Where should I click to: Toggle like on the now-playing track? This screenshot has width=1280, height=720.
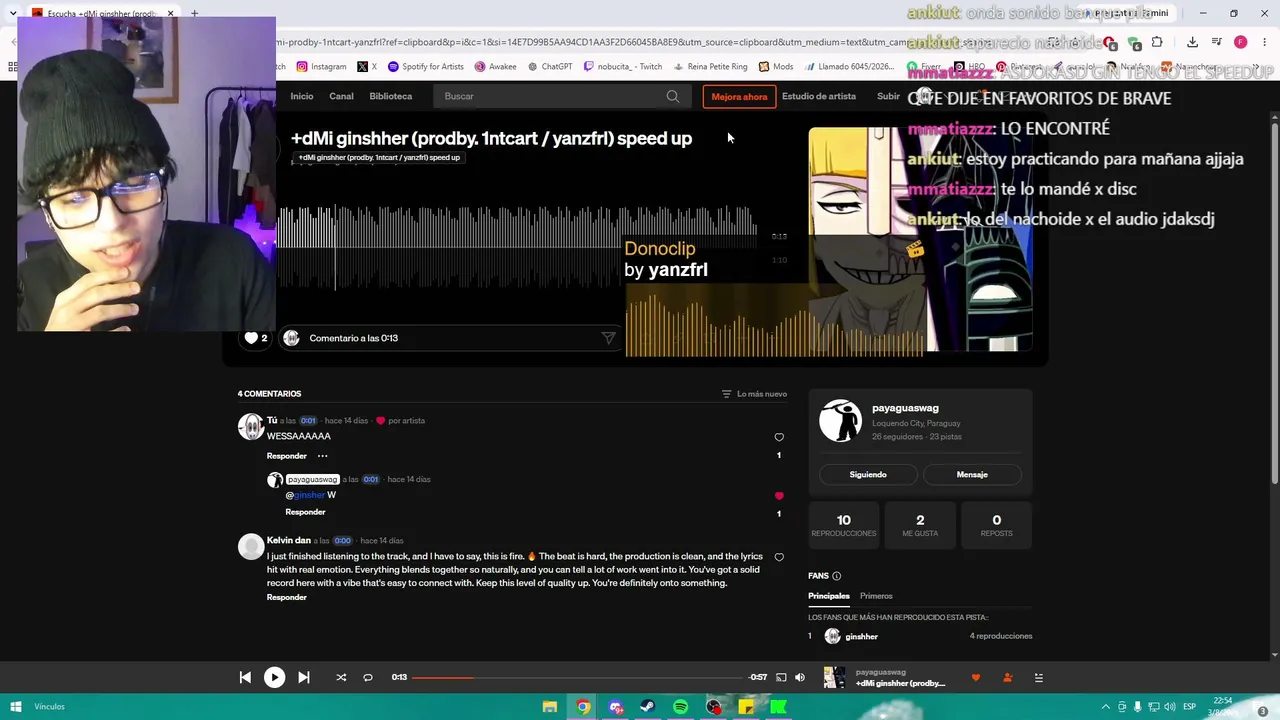[976, 677]
